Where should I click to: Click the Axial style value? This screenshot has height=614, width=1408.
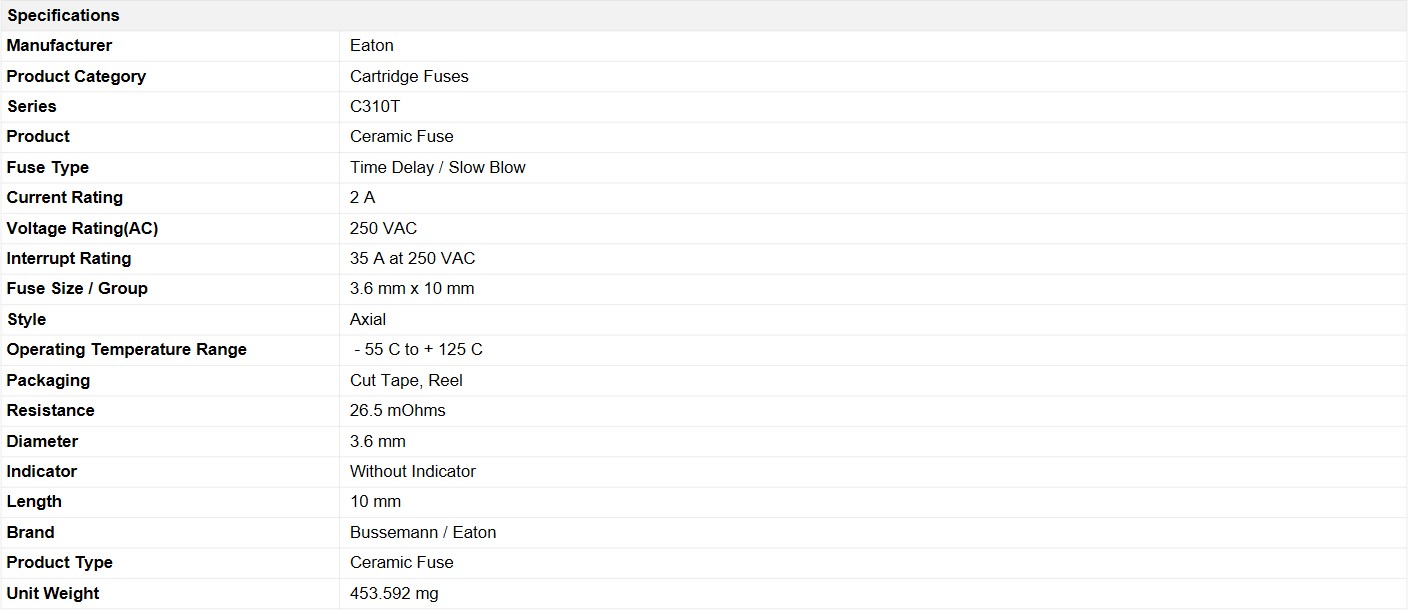coord(368,319)
